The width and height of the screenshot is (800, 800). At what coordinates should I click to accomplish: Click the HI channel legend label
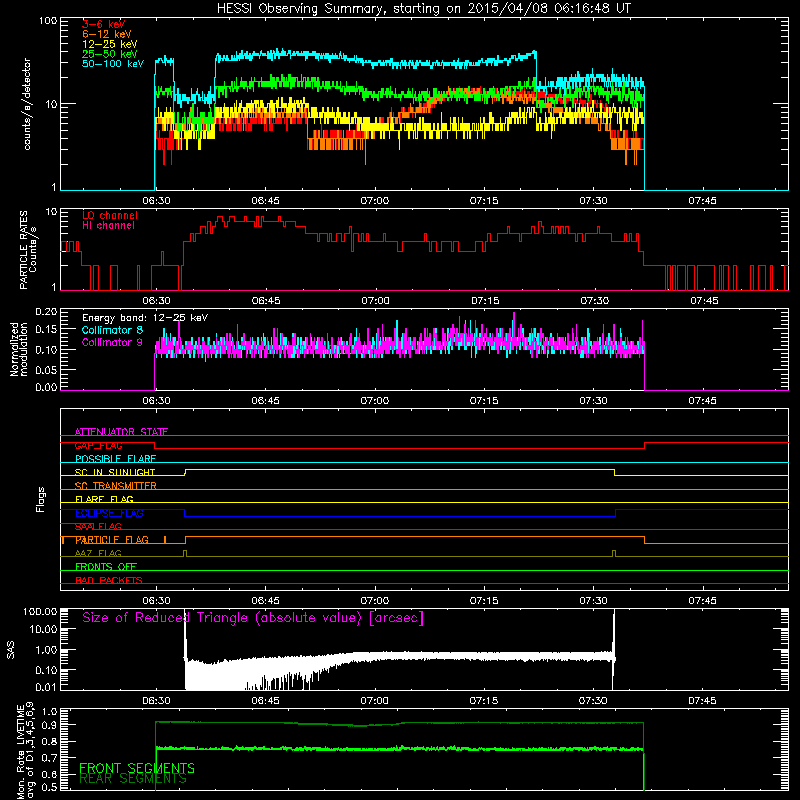click(x=108, y=226)
